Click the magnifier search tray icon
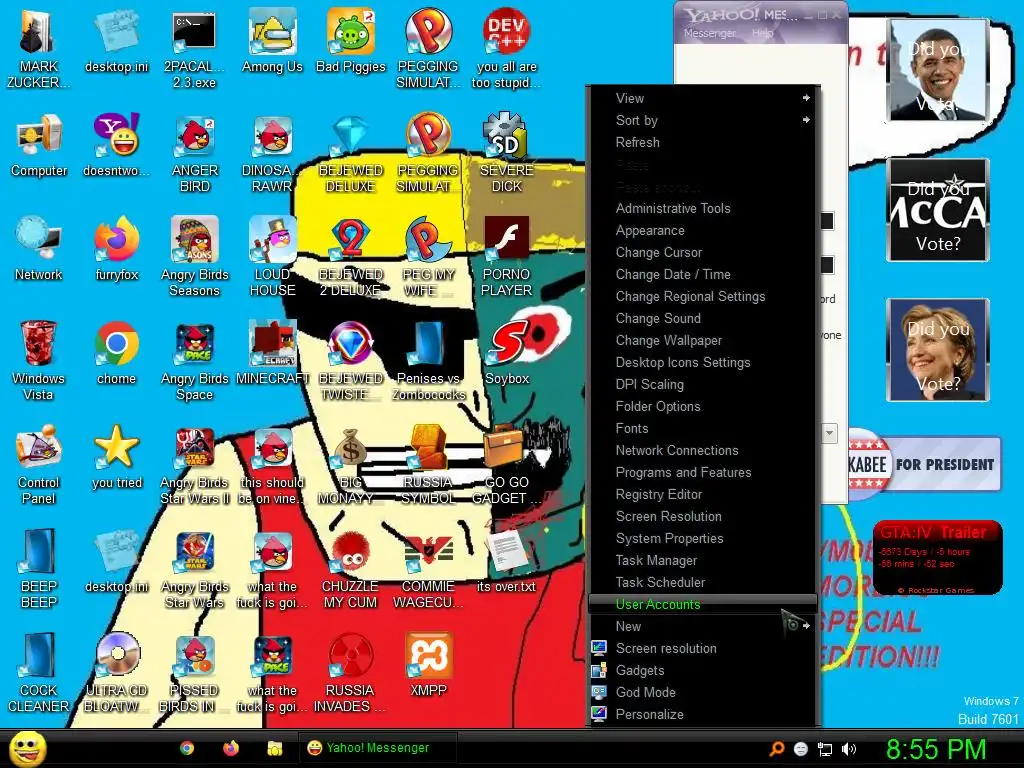Image resolution: width=1024 pixels, height=768 pixels. coord(776,749)
